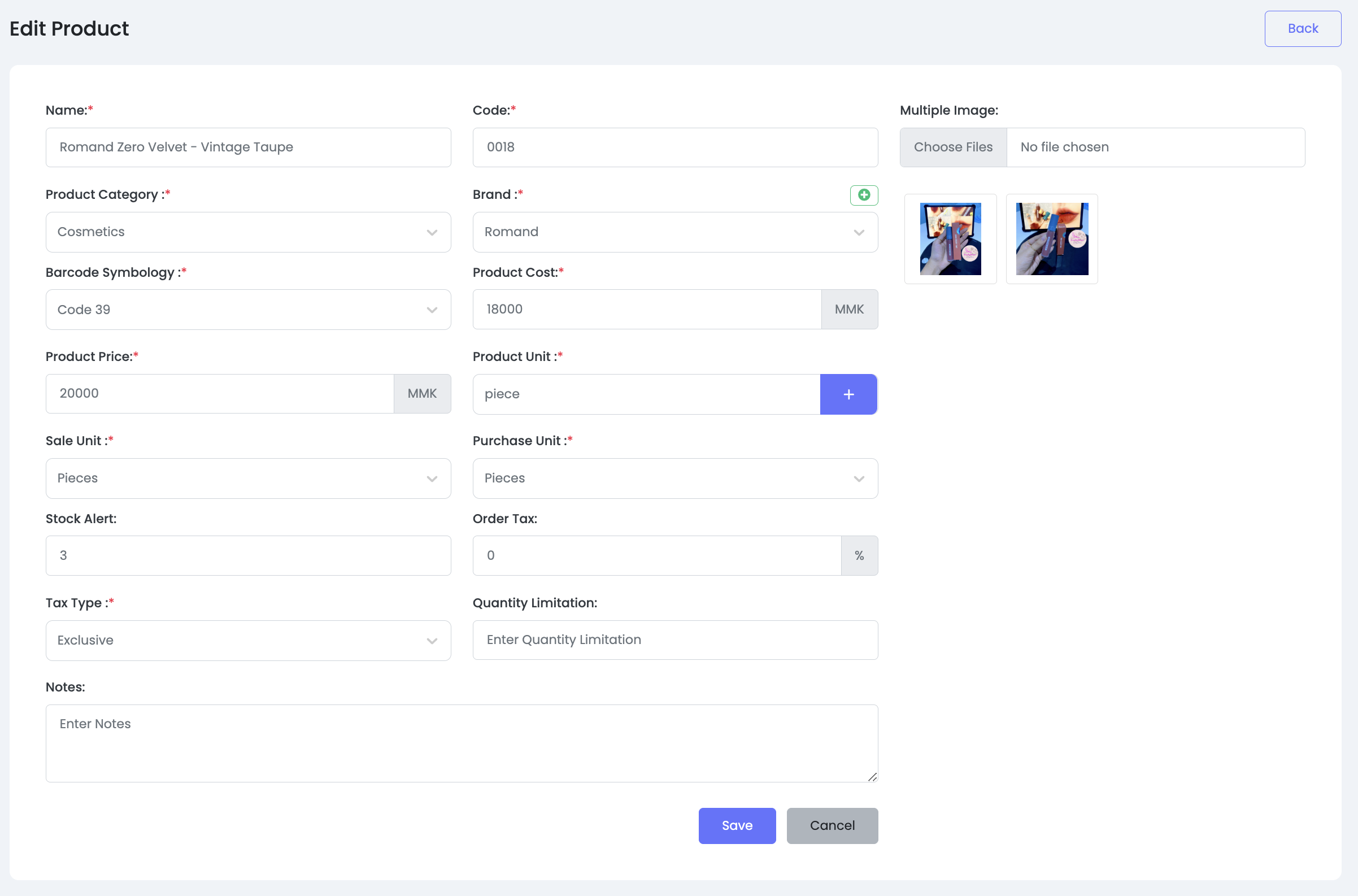Select the second product image thumbnail
The height and width of the screenshot is (896, 1358).
[1051, 239]
